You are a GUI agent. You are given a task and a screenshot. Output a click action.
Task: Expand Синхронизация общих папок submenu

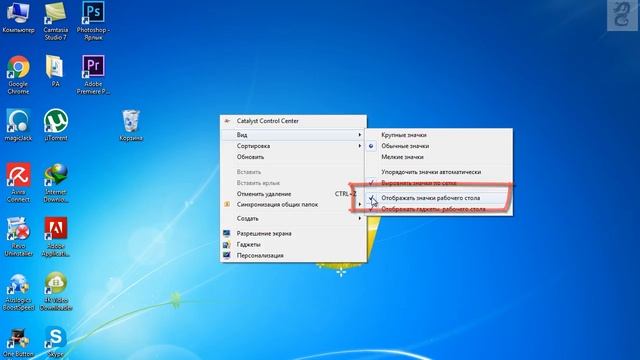(293, 204)
